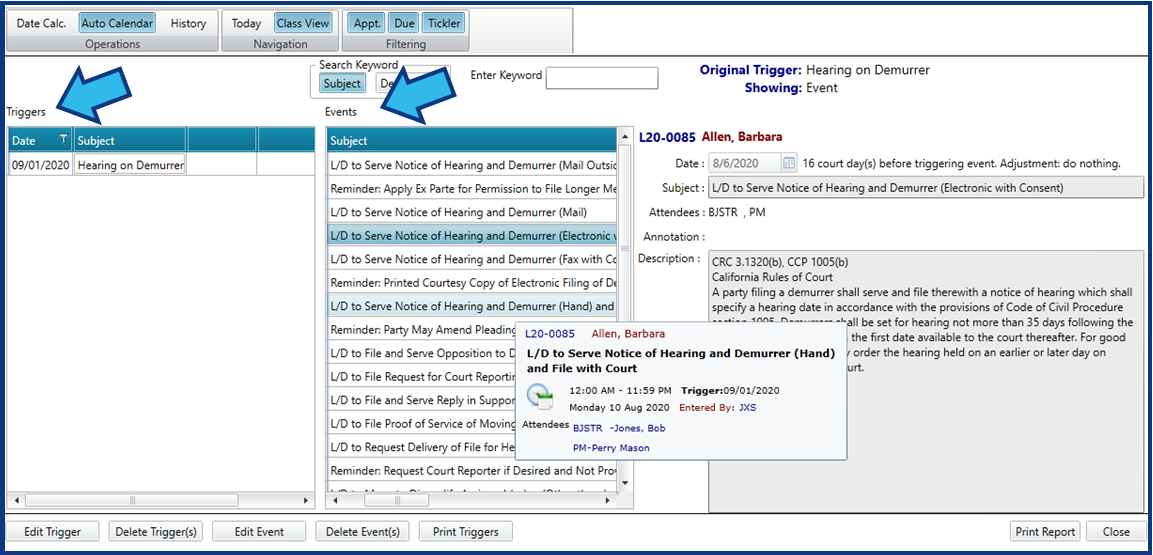Open History operation
This screenshot has width=1153, height=555.
pos(188,24)
